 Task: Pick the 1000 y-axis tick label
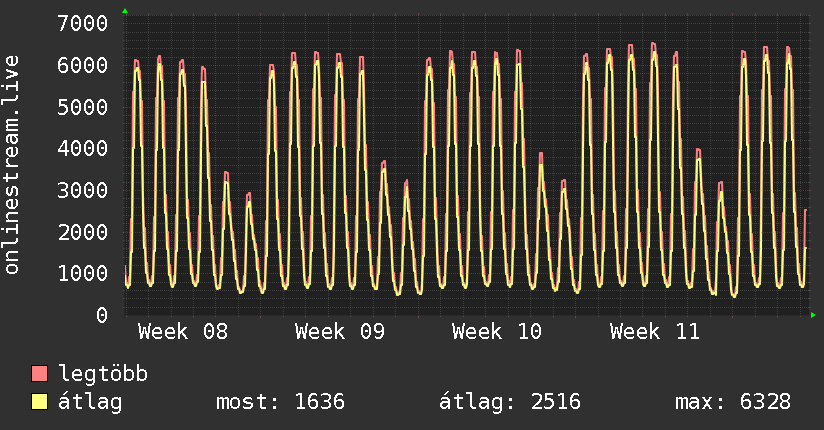[83, 273]
